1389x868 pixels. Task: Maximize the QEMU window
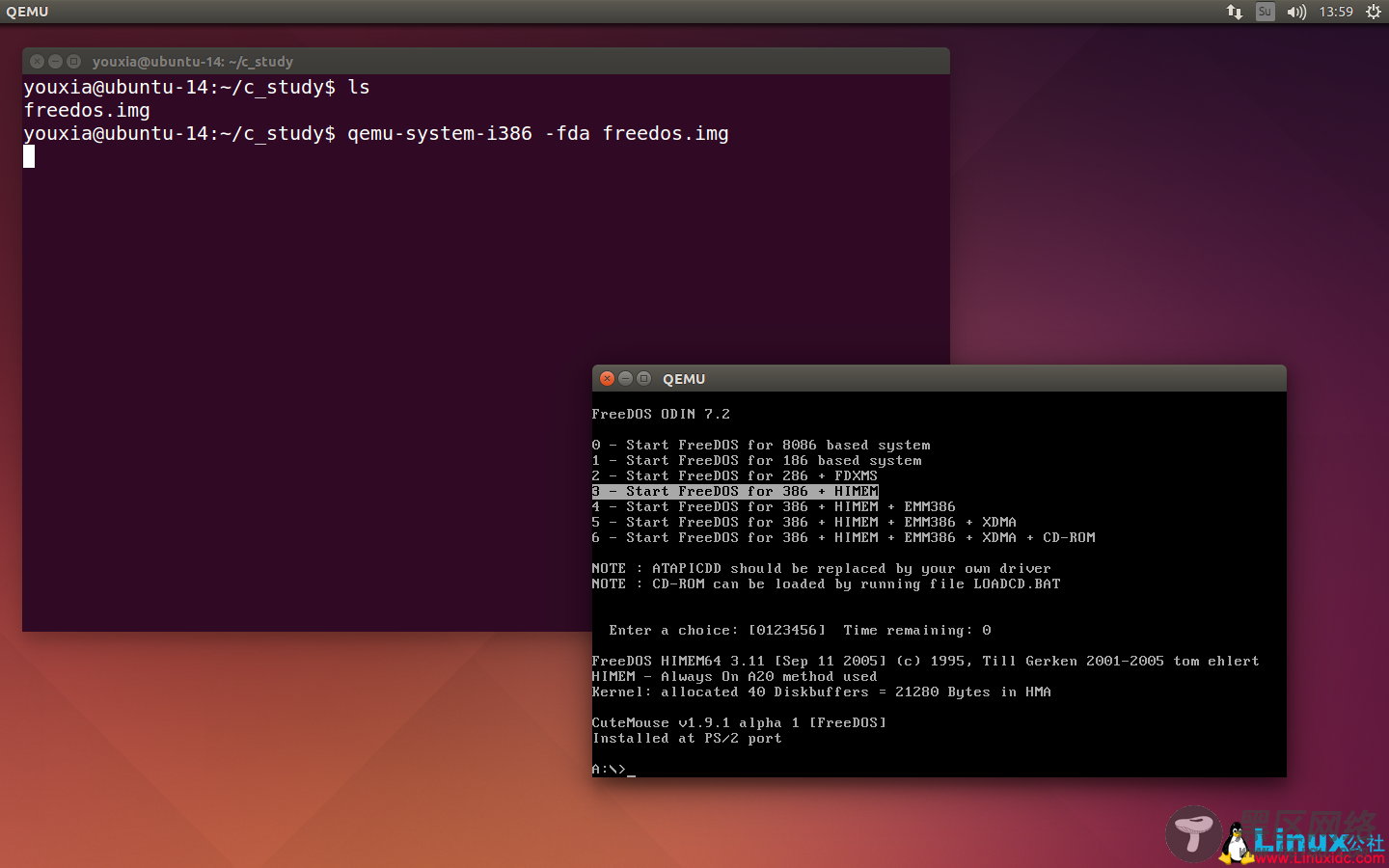(643, 378)
